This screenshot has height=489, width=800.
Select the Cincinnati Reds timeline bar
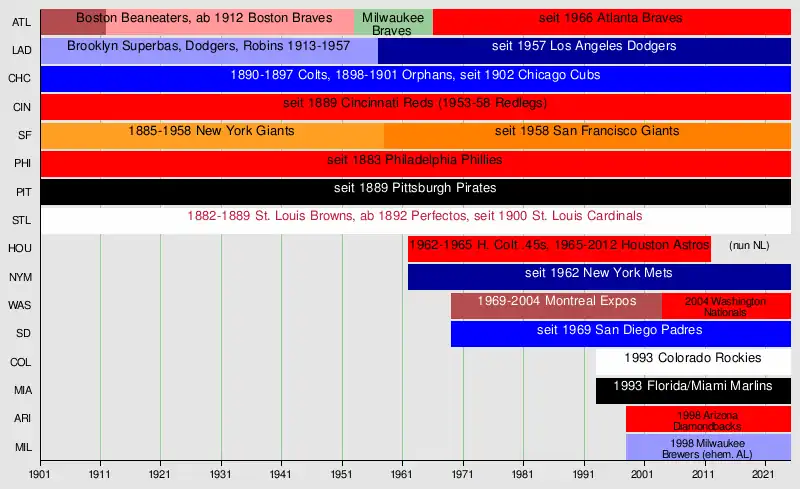pos(415,104)
